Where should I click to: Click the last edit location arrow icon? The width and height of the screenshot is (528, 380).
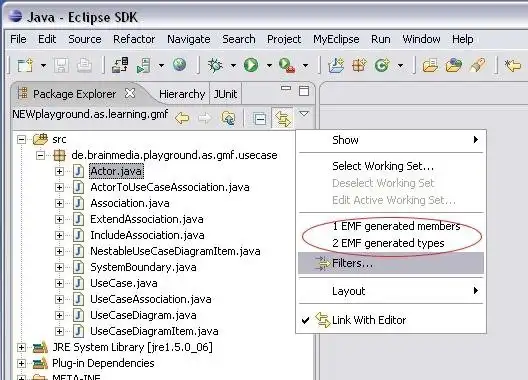pos(513,65)
